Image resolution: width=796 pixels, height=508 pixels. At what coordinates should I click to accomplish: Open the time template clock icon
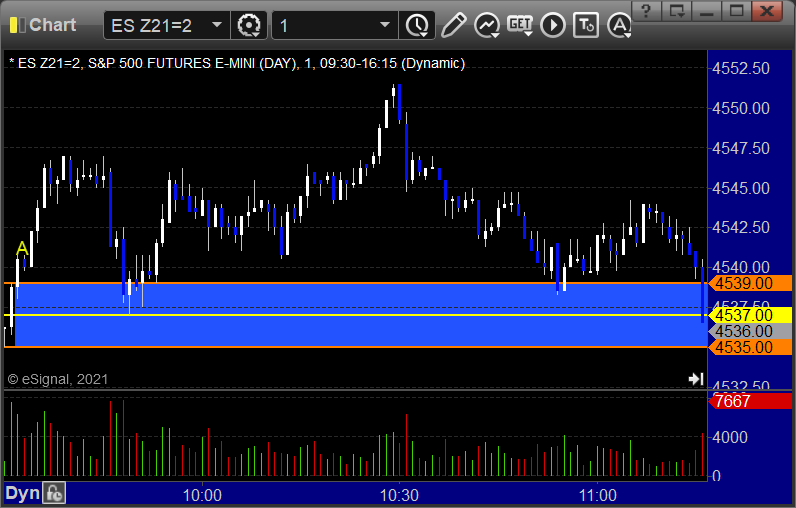pyautogui.click(x=417, y=25)
